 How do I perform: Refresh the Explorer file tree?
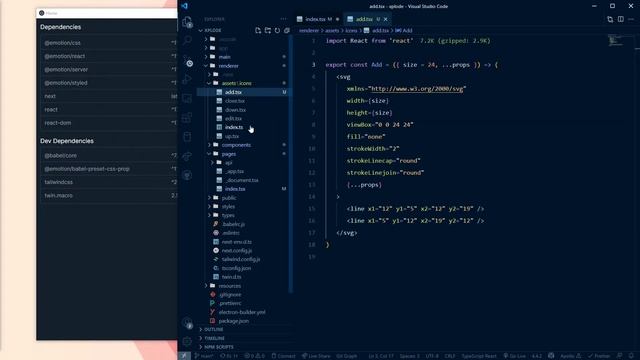point(278,30)
